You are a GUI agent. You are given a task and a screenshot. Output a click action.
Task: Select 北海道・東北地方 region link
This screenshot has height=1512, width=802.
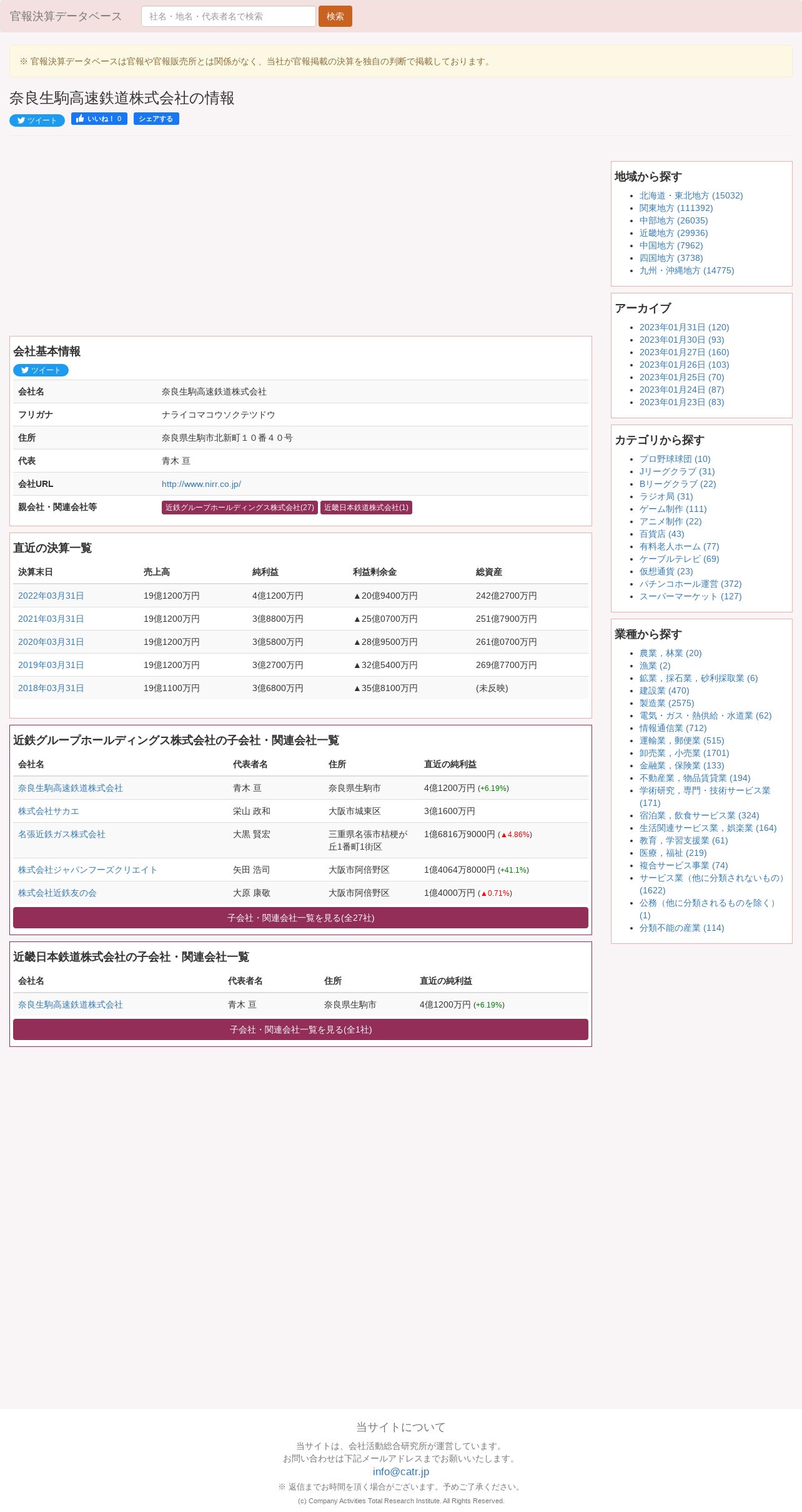pyautogui.click(x=691, y=195)
